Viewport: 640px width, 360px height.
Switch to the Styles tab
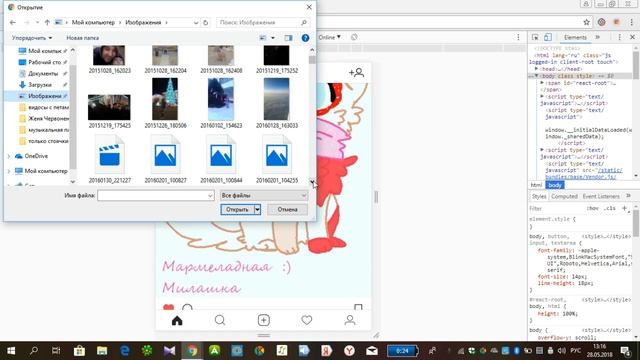point(539,196)
